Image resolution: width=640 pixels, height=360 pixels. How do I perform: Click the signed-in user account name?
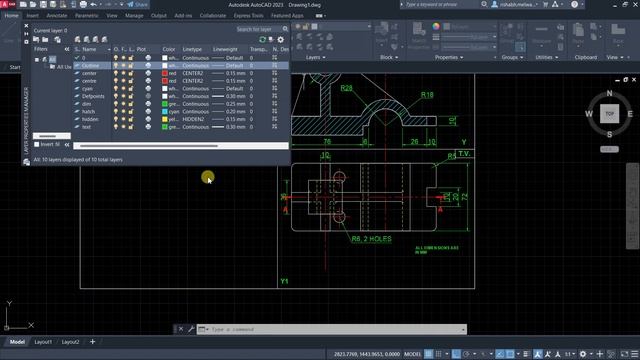click(x=517, y=4)
